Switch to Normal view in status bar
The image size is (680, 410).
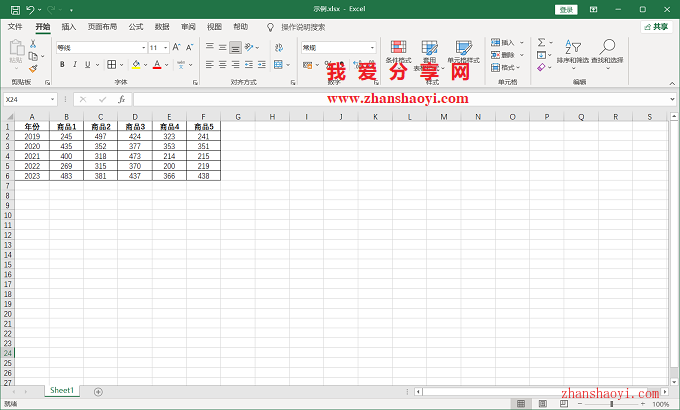pyautogui.click(x=521, y=404)
